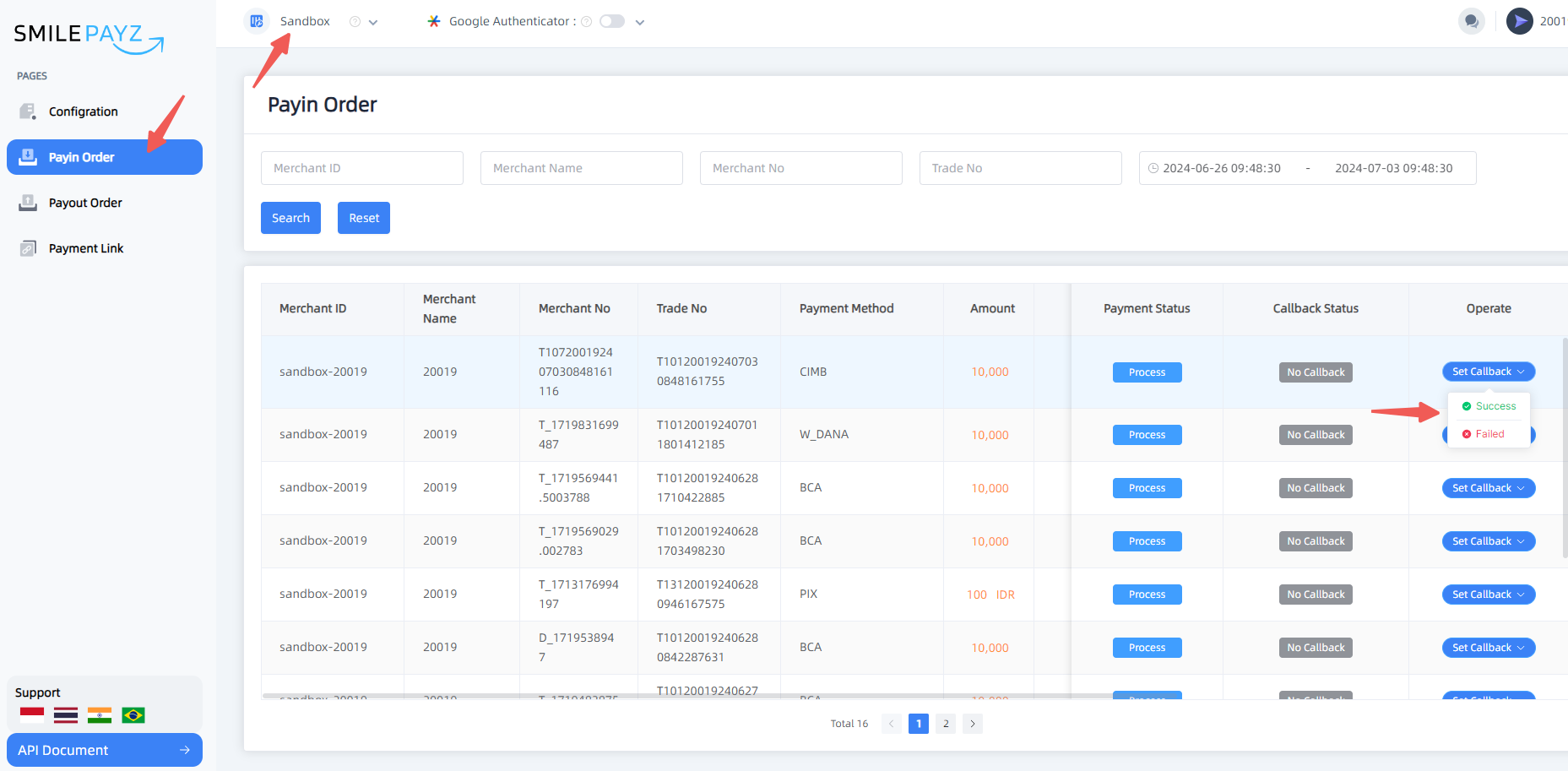Open the Payout Order page
The image size is (1568, 771).
[105, 203]
